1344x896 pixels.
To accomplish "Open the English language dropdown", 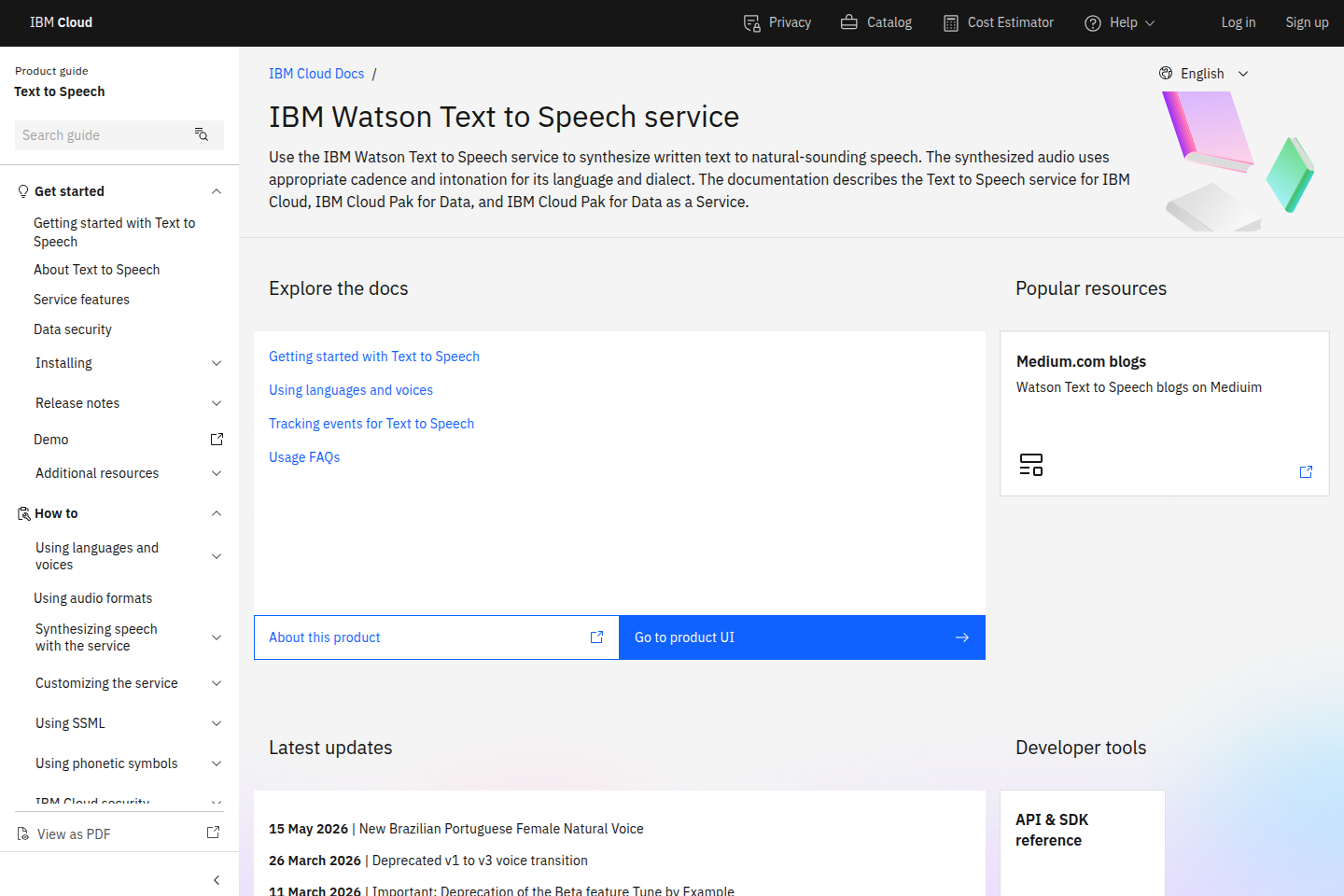I will coord(1204,74).
